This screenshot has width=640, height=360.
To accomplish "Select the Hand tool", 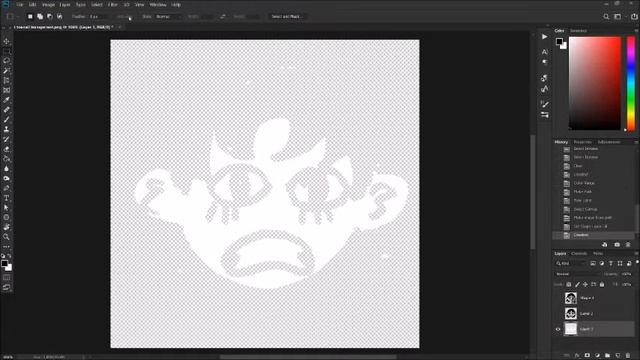I will click(x=7, y=227).
